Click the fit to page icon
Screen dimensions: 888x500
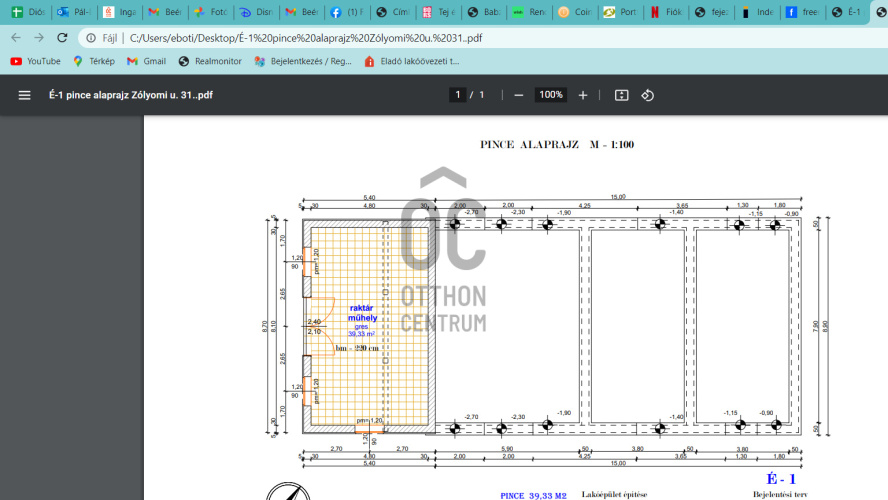point(621,95)
